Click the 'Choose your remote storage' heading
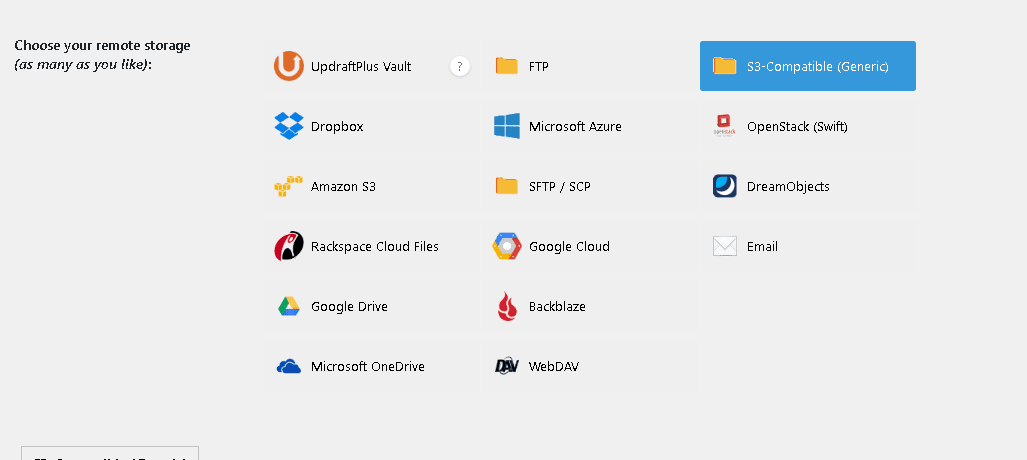Viewport: 1027px width, 460px height. point(102,46)
